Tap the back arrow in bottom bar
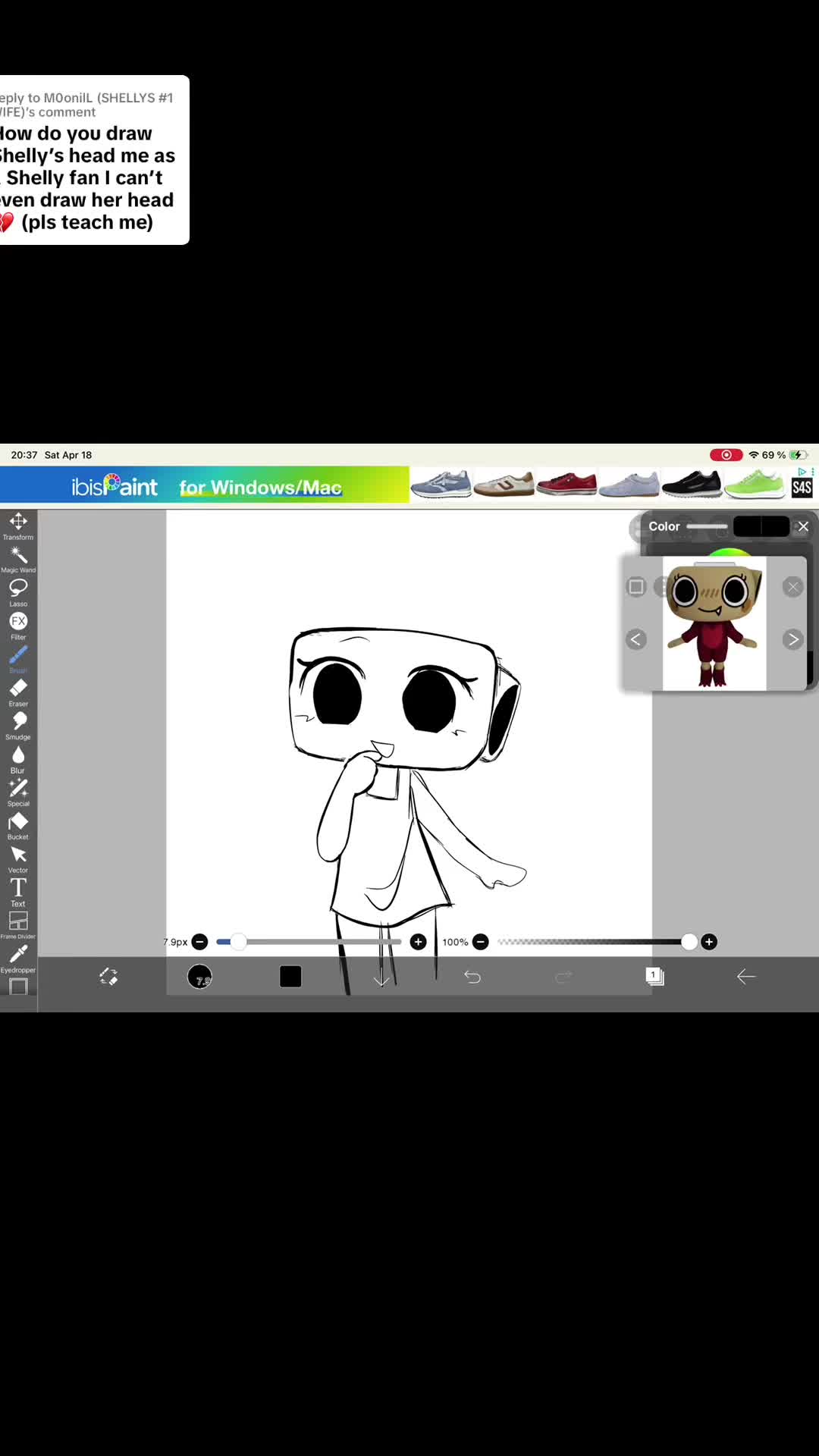819x1456 pixels. pyautogui.click(x=746, y=977)
